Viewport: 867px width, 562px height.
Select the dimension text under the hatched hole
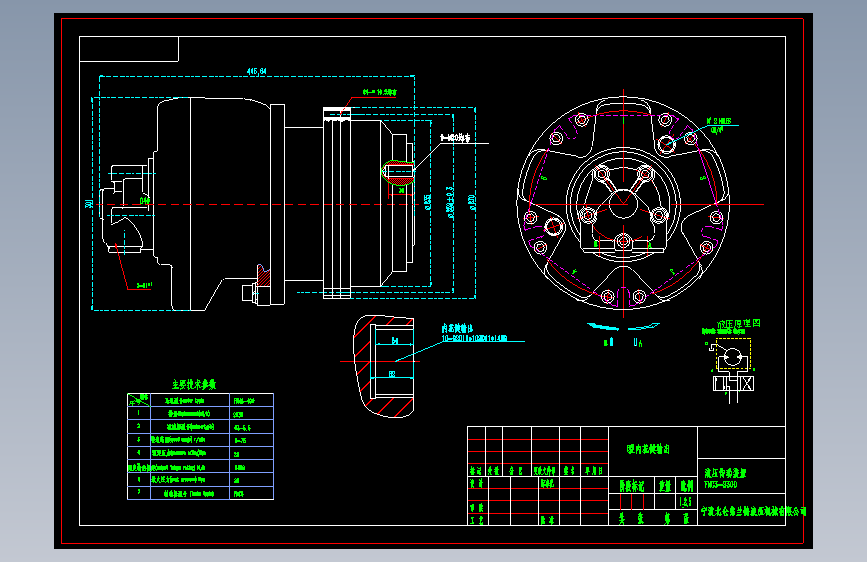pyautogui.click(x=402, y=190)
